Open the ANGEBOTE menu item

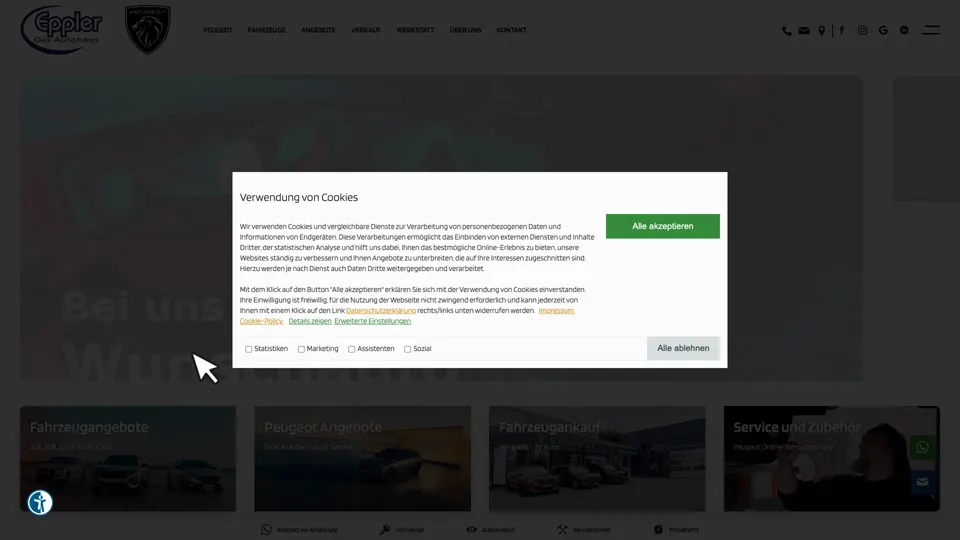click(x=318, y=30)
